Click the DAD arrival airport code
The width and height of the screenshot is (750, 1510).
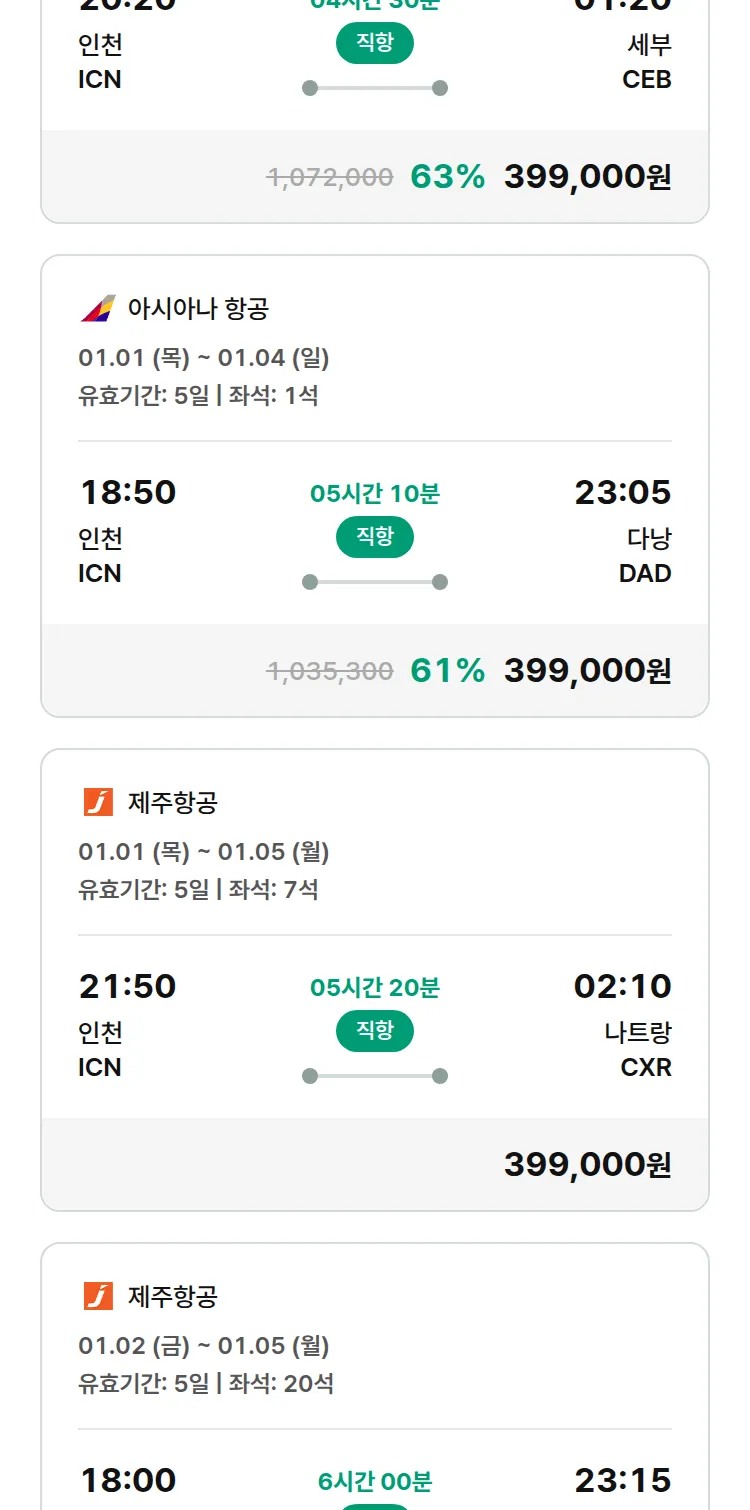645,573
